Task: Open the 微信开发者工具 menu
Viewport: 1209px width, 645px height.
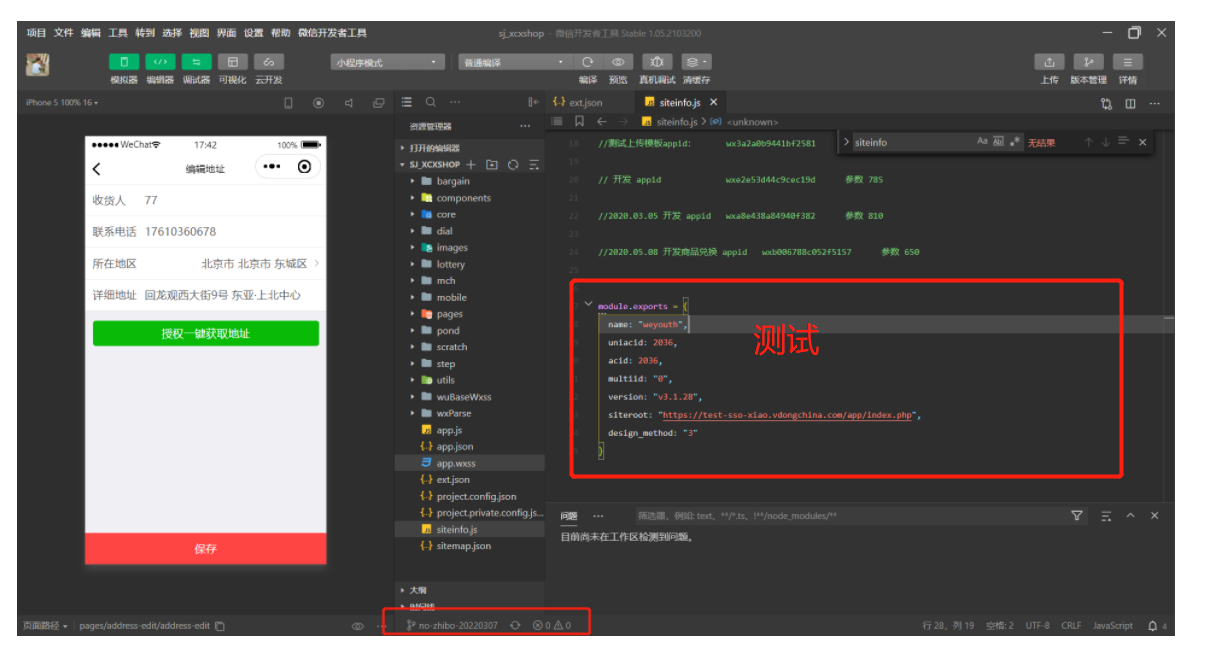Action: 332,33
